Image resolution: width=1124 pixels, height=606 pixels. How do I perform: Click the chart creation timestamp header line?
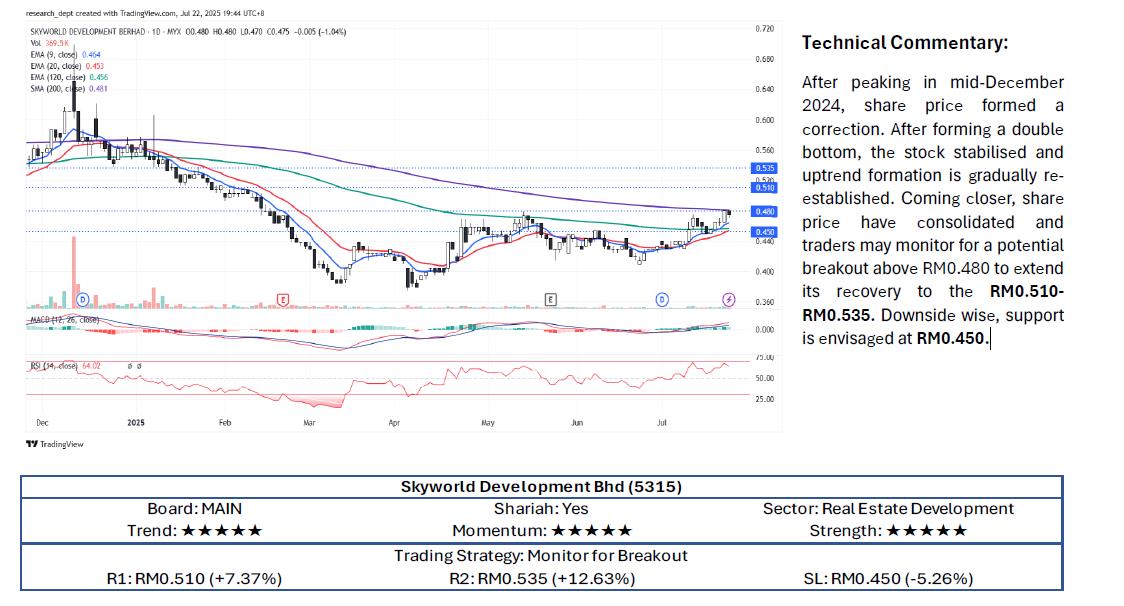pos(145,13)
